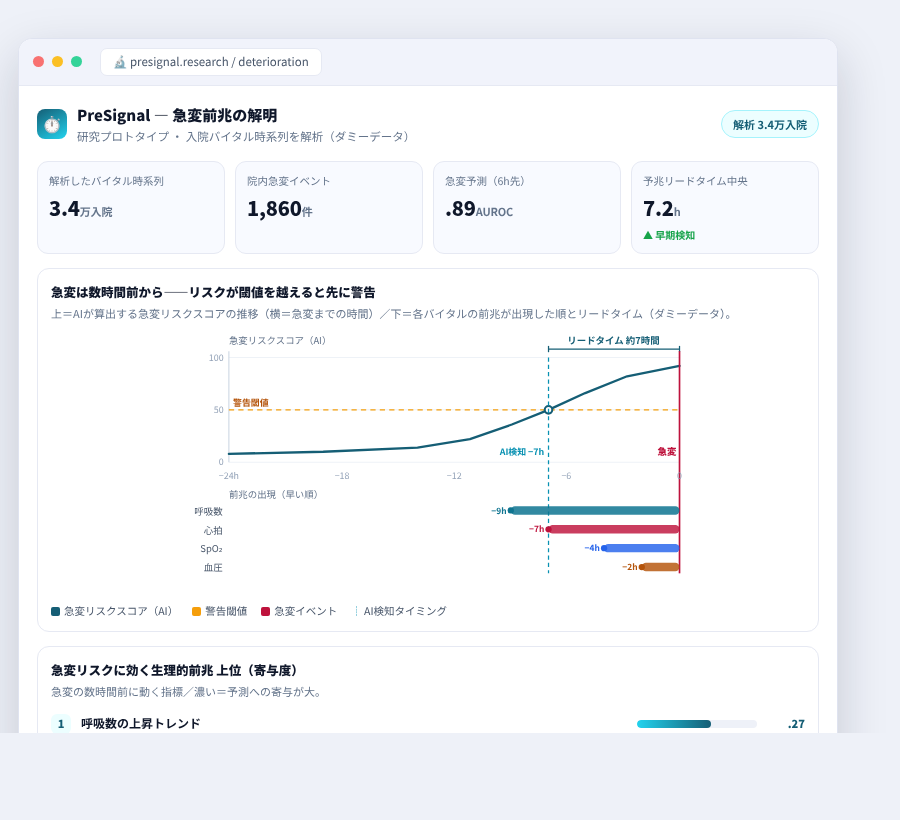This screenshot has height=820, width=900.
Task: Click the rank 1 number badge
Action: (61, 724)
